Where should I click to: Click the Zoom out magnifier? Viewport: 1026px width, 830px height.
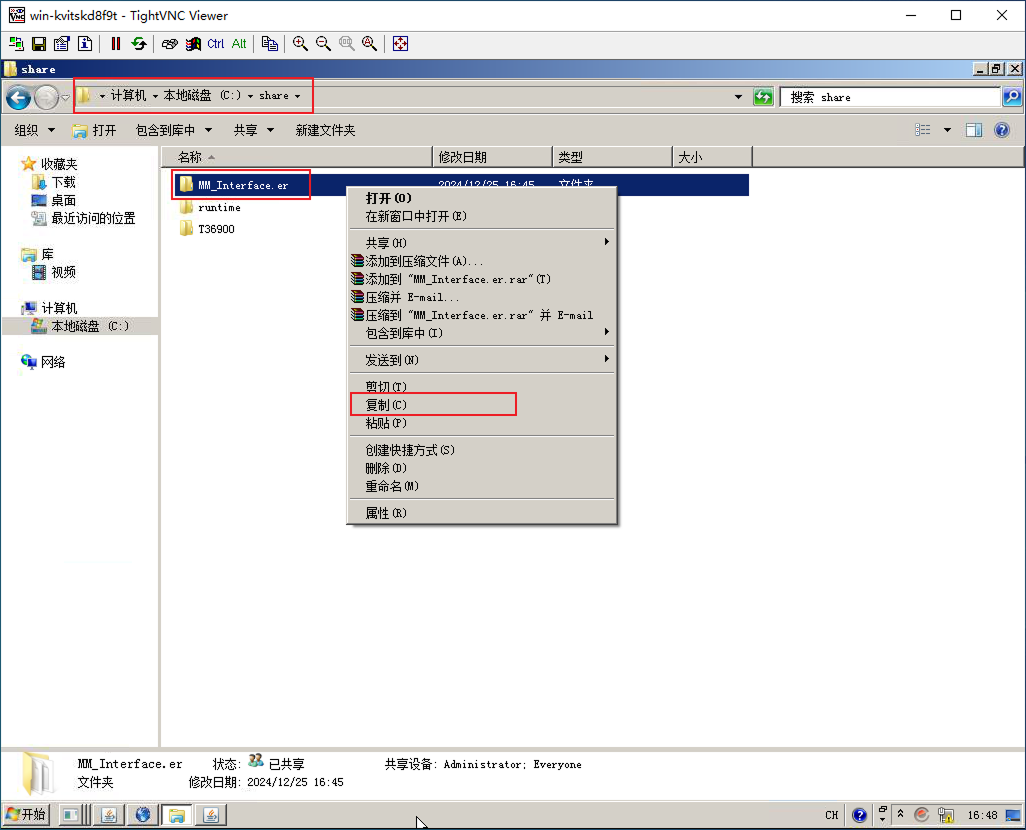click(x=323, y=44)
